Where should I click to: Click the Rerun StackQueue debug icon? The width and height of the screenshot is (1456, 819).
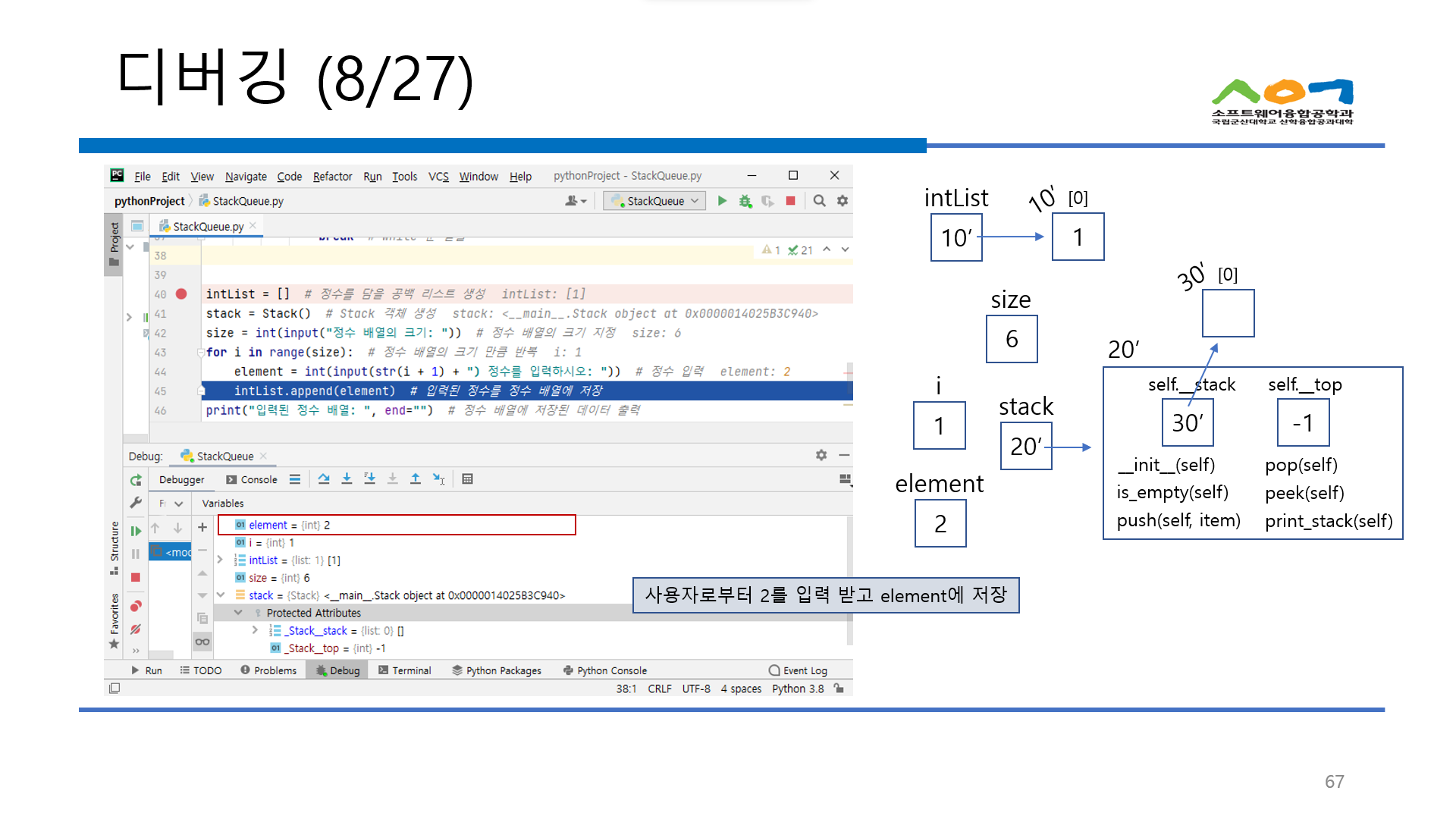(136, 480)
